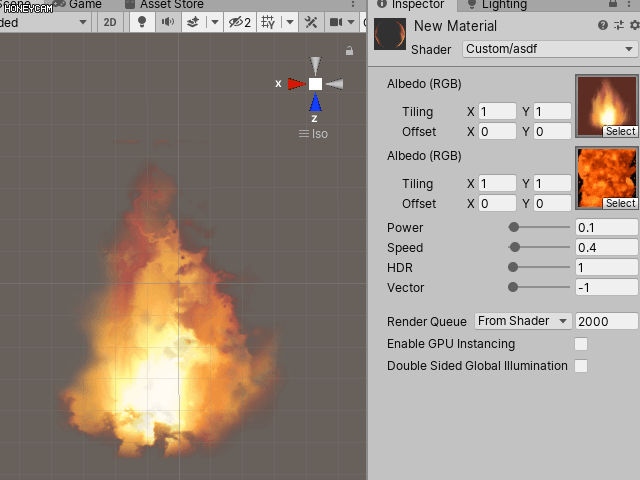The height and width of the screenshot is (480, 640).
Task: Select texture for second Albedo slot
Action: click(620, 203)
